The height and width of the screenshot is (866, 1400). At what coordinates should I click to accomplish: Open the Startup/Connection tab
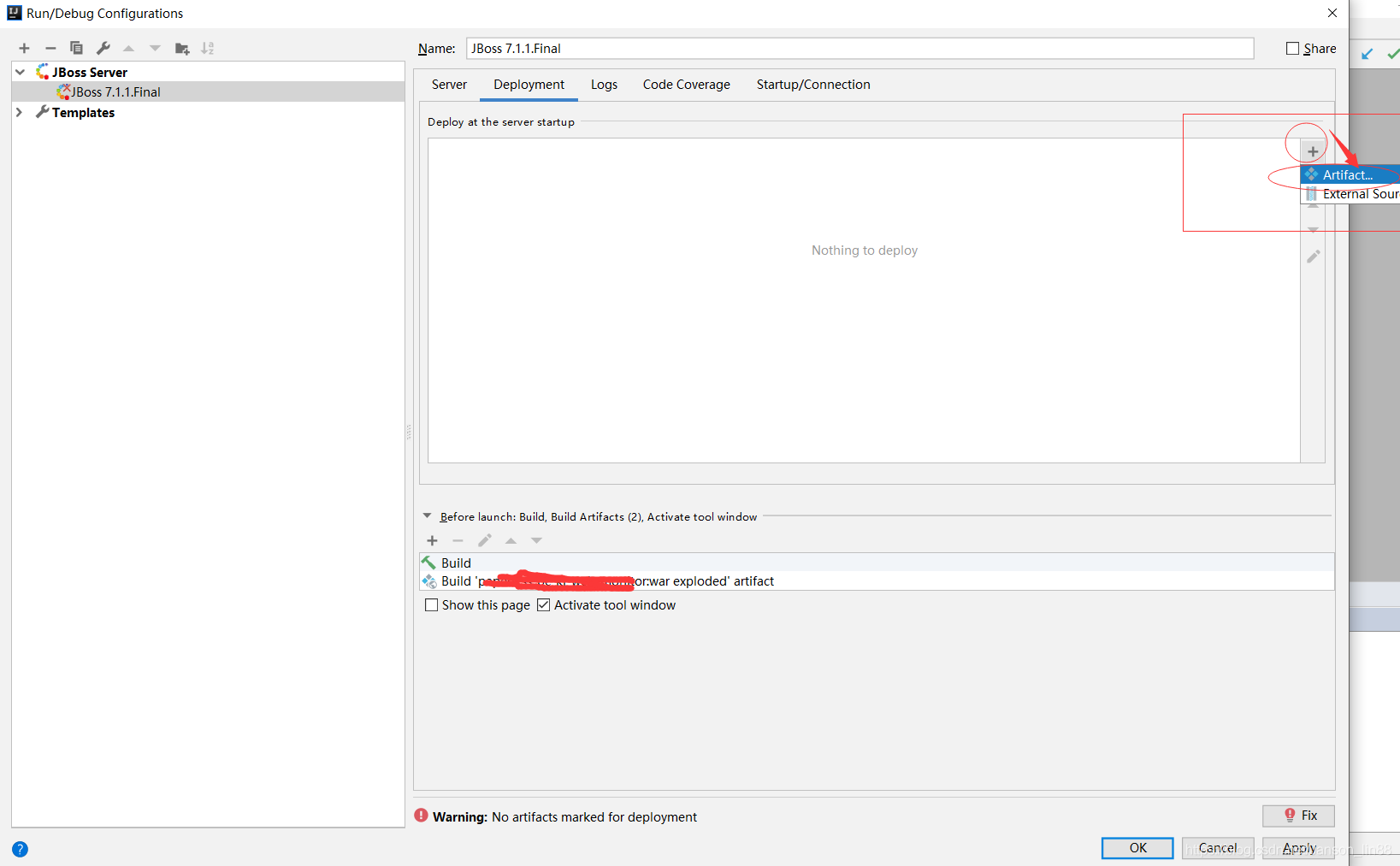tap(813, 85)
